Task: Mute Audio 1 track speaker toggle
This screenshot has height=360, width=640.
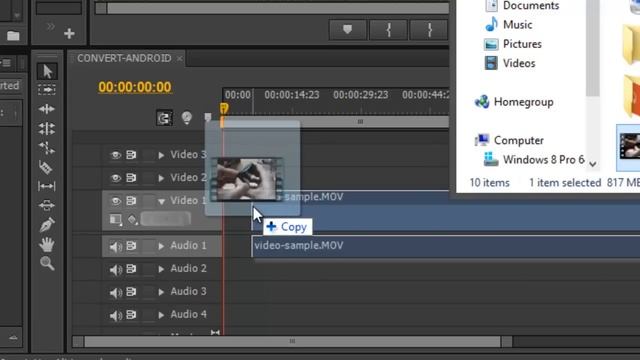Action: tap(116, 246)
